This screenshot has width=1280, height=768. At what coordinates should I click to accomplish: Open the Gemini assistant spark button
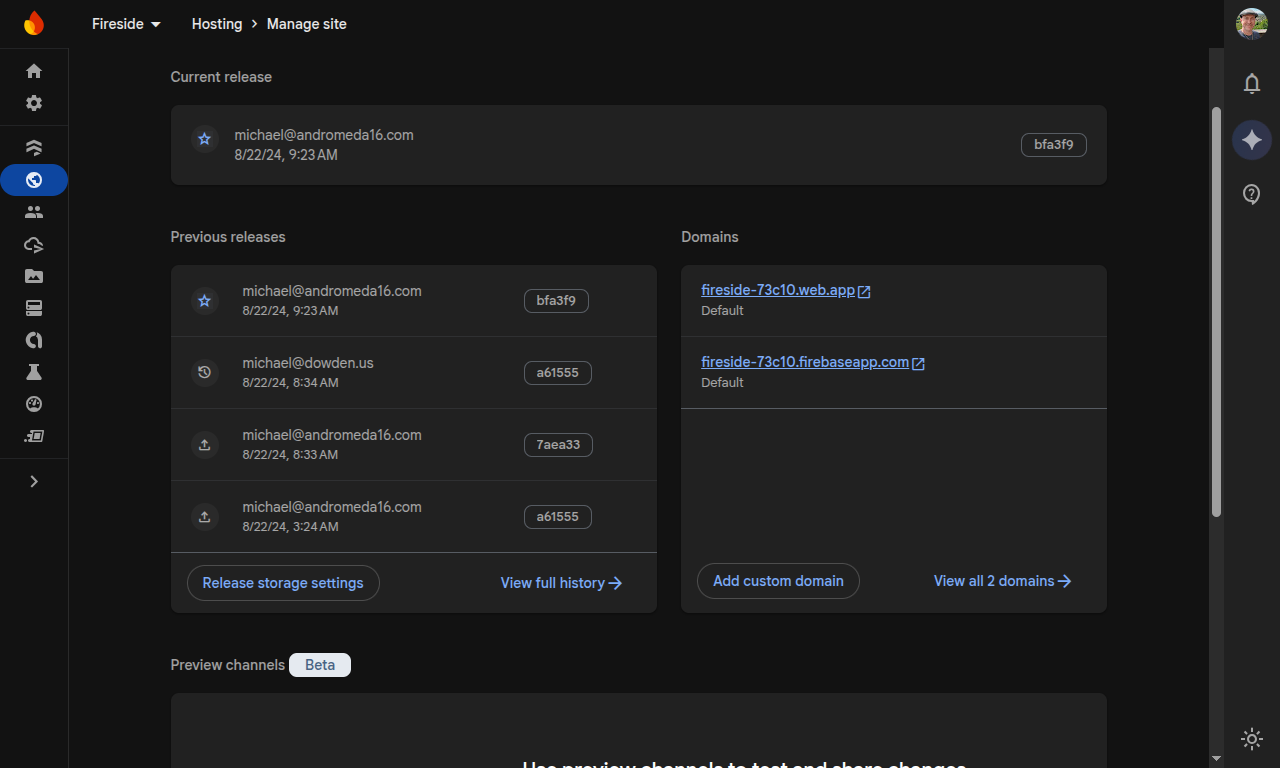[x=1251, y=140]
